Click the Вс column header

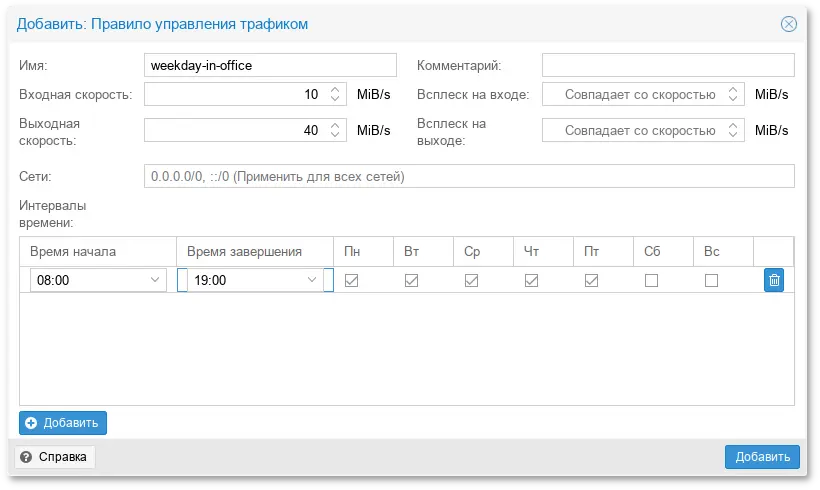point(723,252)
